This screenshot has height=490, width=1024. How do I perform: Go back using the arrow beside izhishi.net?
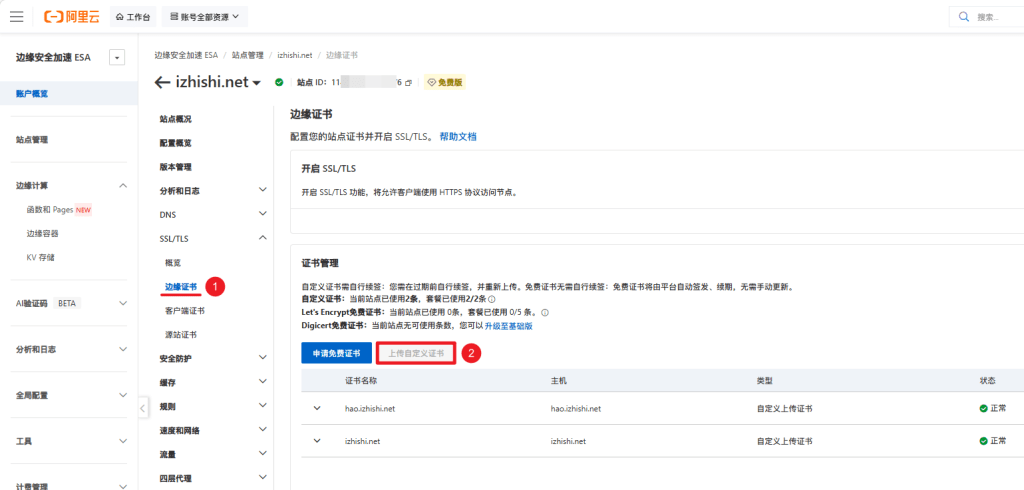pyautogui.click(x=162, y=82)
